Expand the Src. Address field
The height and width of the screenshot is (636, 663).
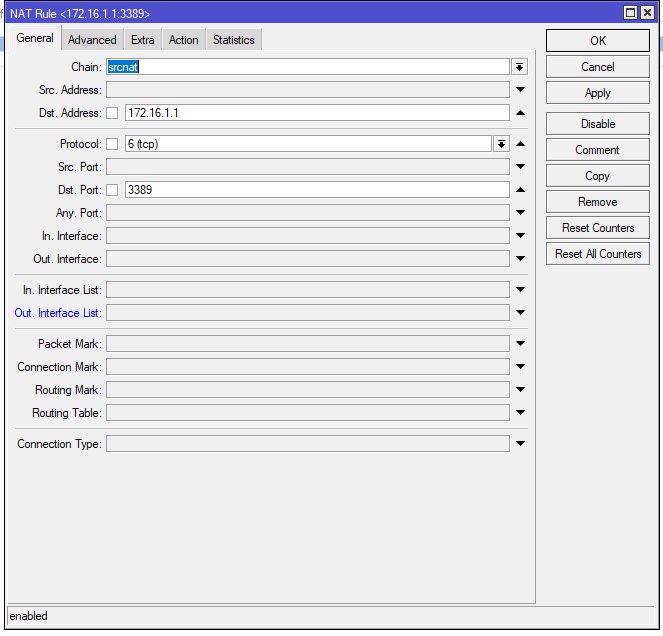(x=521, y=90)
